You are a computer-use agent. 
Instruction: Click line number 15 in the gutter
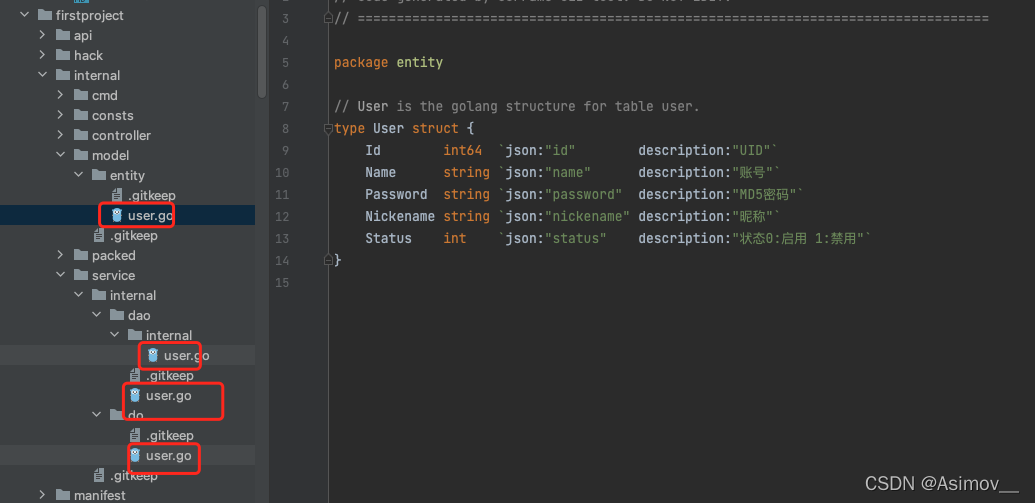[x=282, y=283]
